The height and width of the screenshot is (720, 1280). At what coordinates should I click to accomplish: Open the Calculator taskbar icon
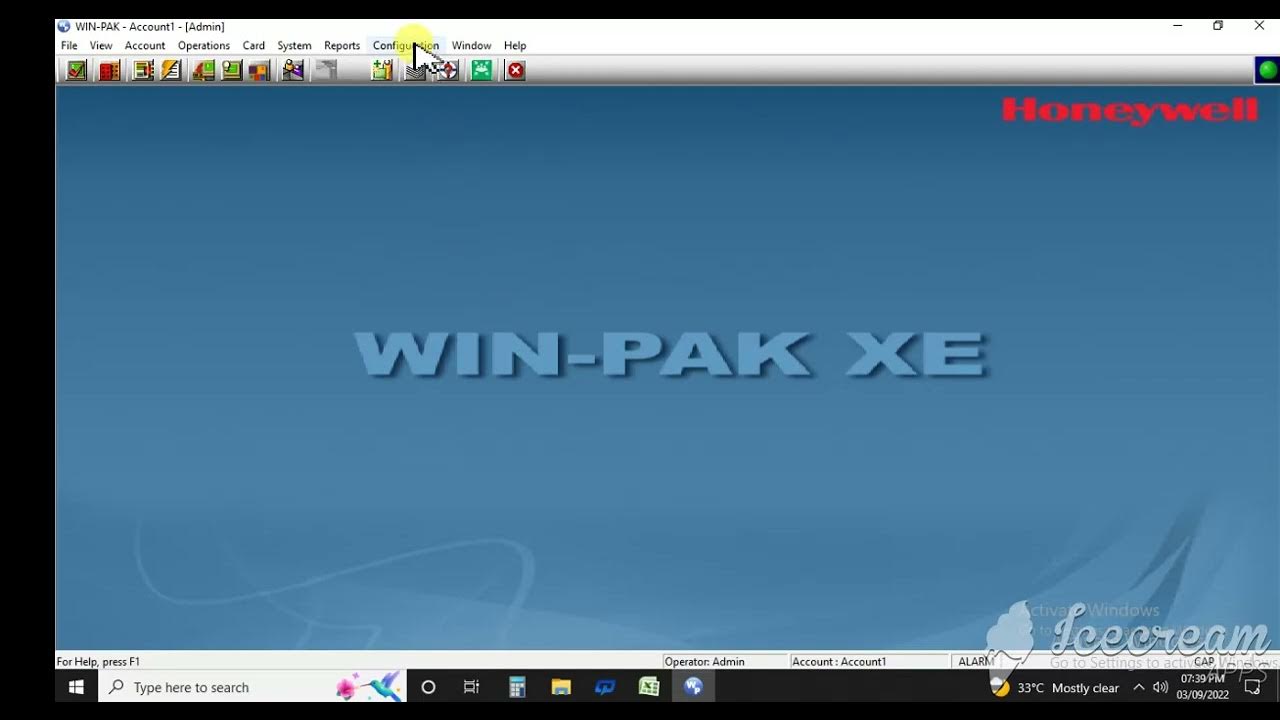click(x=517, y=687)
